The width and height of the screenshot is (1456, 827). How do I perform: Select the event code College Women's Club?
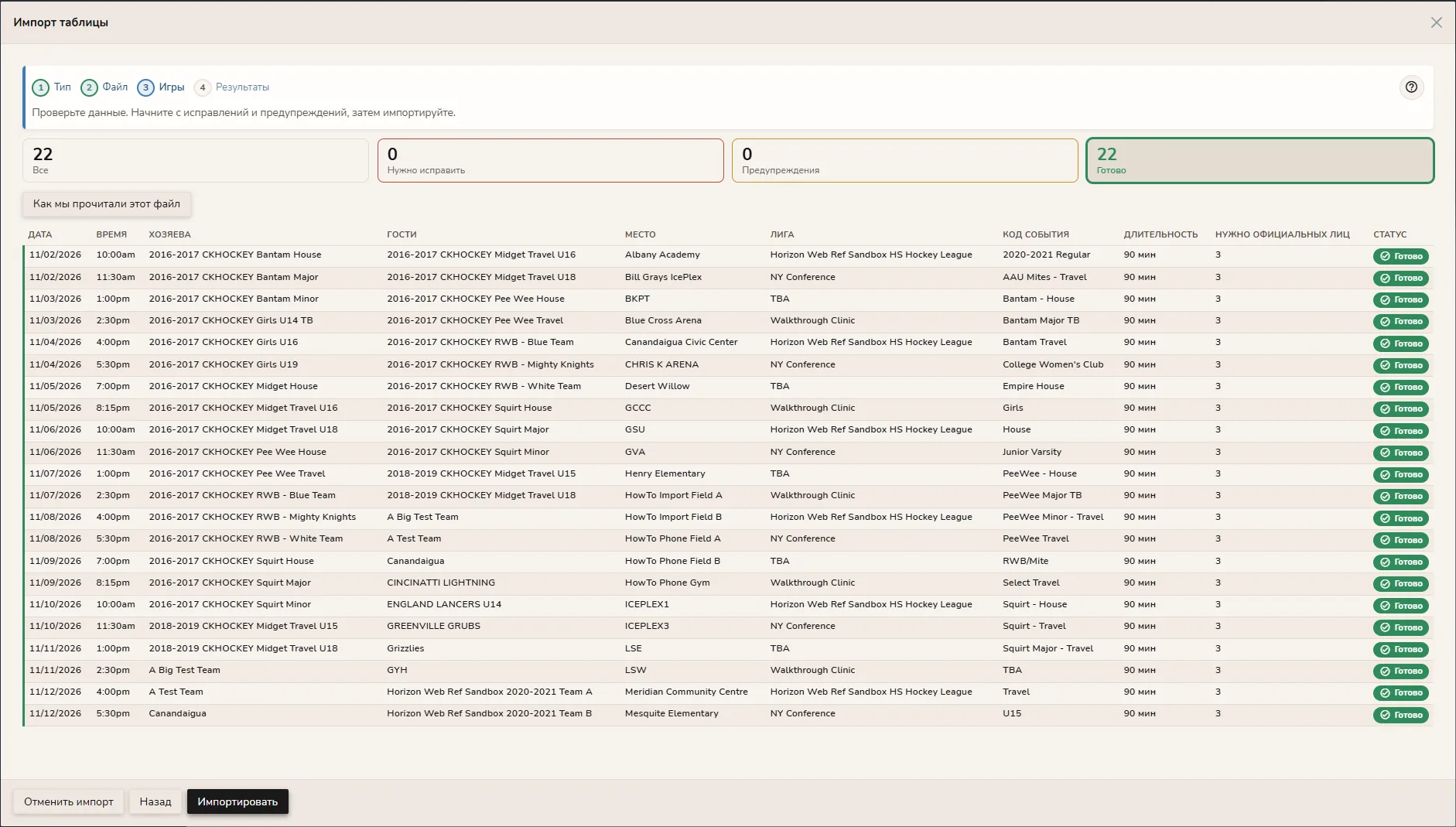tap(1053, 364)
